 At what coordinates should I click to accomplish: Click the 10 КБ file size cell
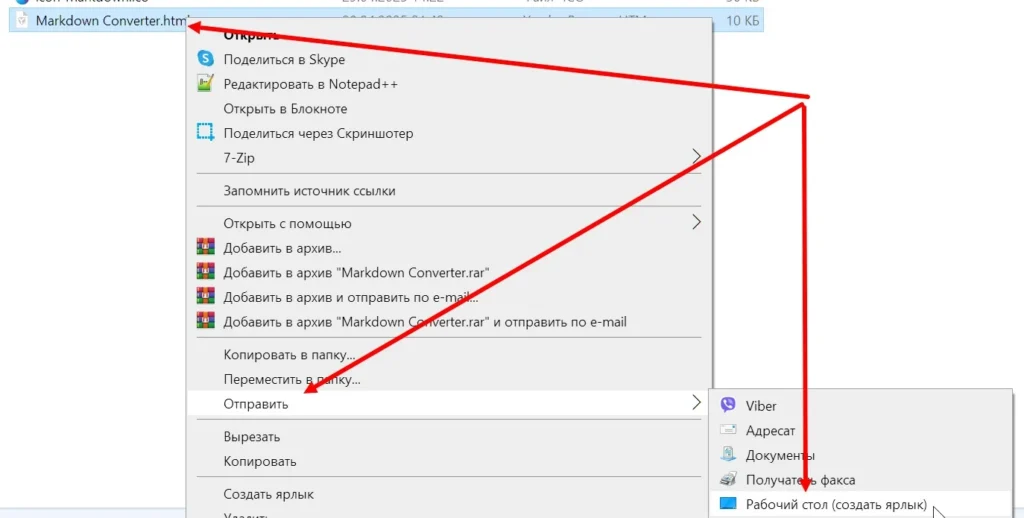pyautogui.click(x=743, y=21)
